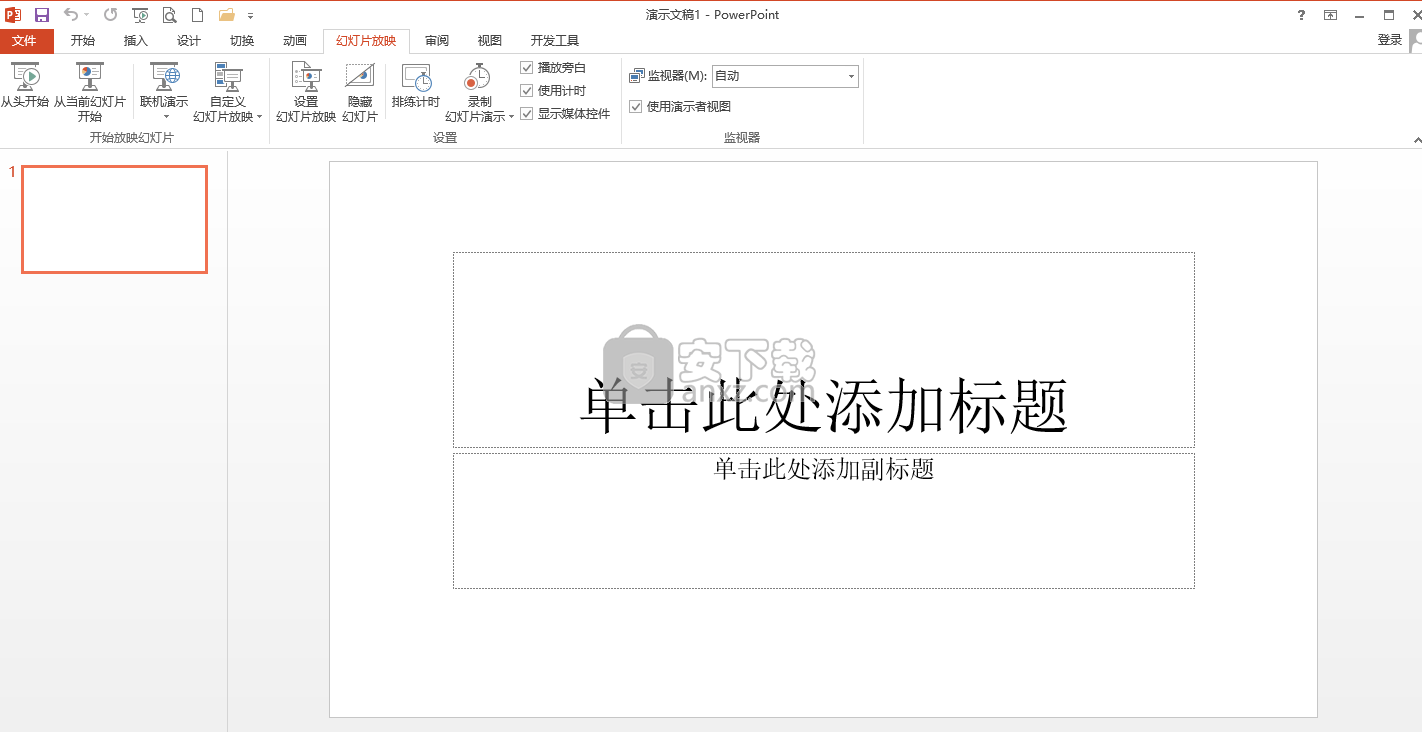Maximize the PowerPoint window
The height and width of the screenshot is (732, 1422).
coord(1389,15)
